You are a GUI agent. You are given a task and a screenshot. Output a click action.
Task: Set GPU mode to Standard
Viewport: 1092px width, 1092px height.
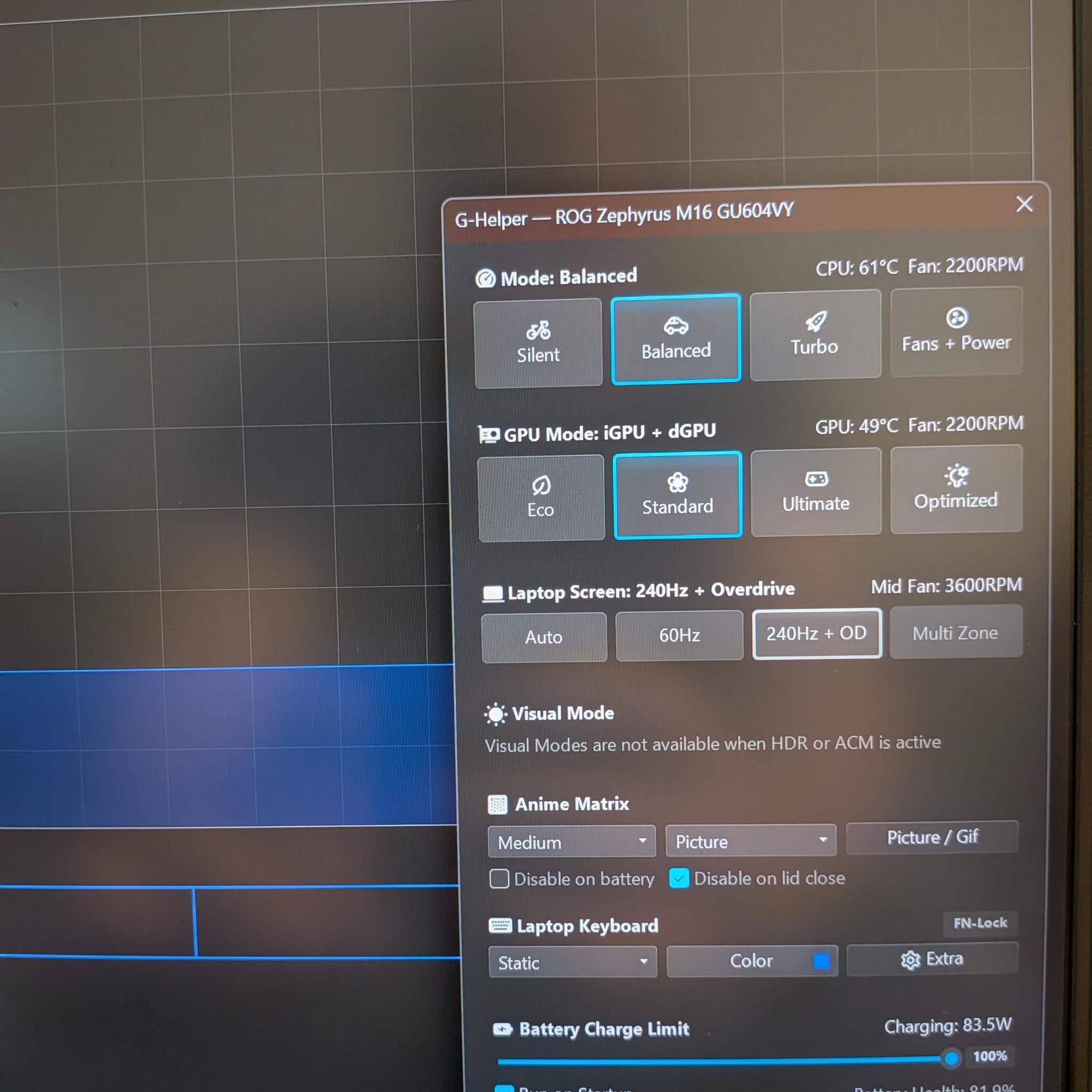tap(677, 495)
